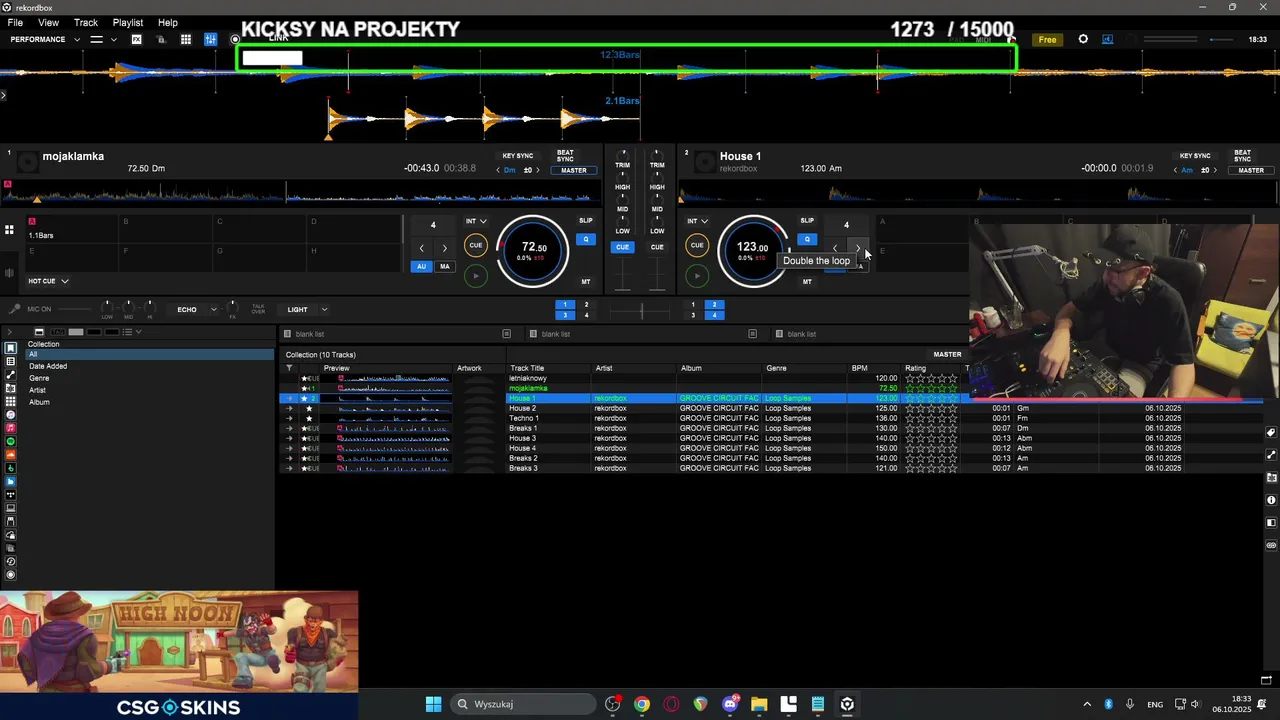Toggle deck 1 SLIP mode

pyautogui.click(x=586, y=221)
